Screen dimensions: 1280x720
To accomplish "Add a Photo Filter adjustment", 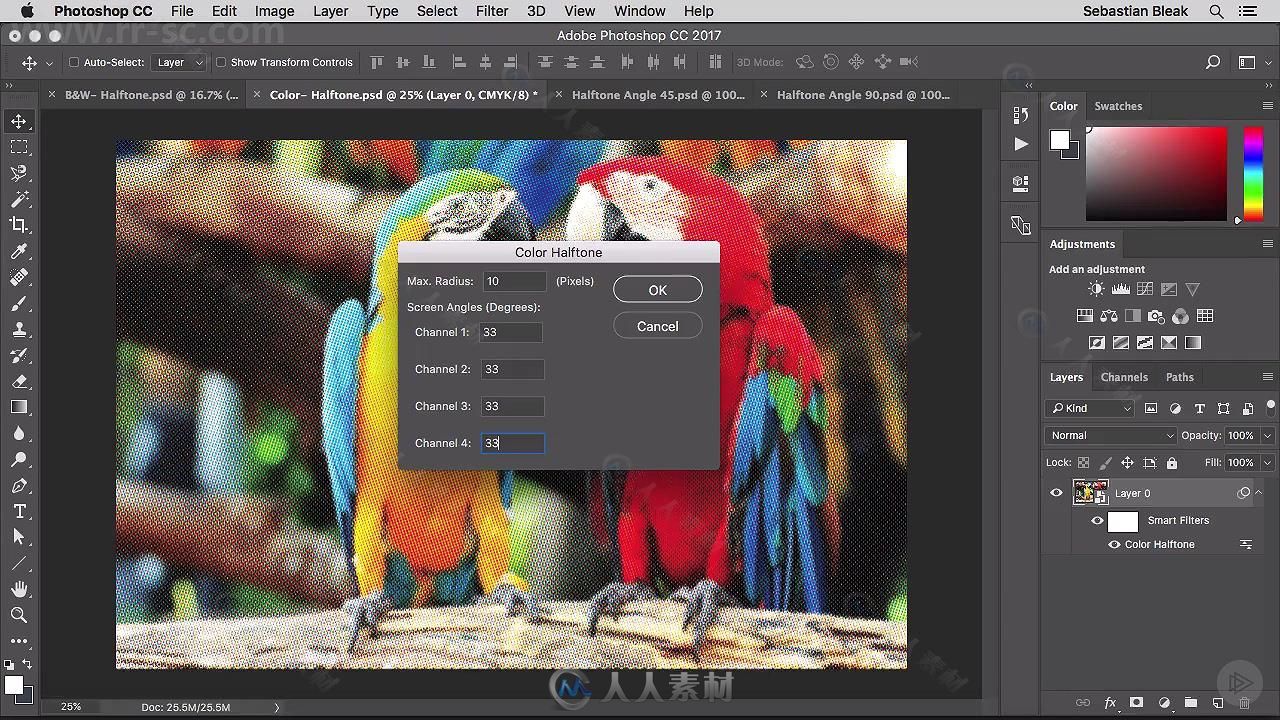I will click(1156, 316).
